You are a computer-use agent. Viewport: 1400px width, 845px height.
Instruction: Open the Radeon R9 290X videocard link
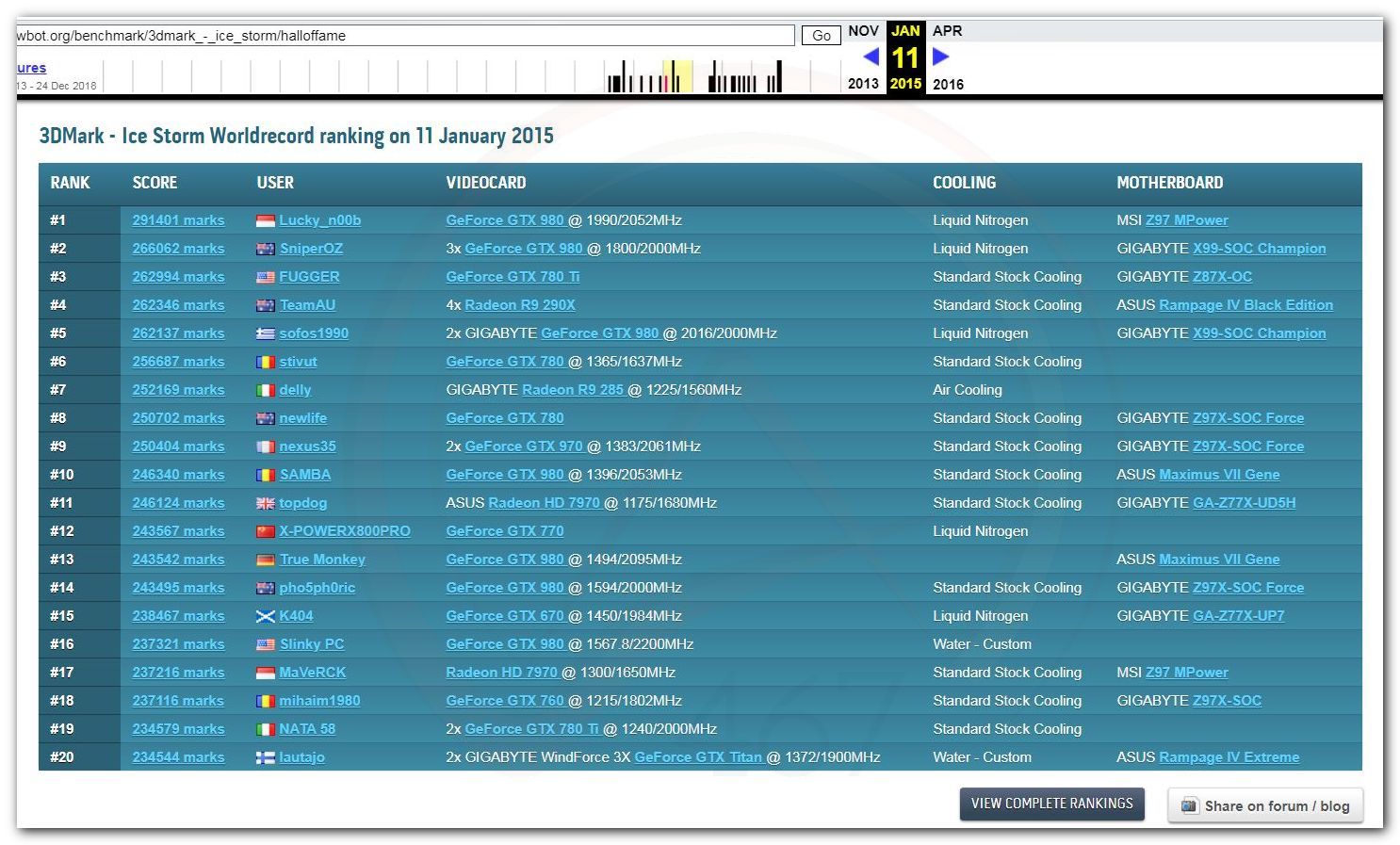click(519, 305)
